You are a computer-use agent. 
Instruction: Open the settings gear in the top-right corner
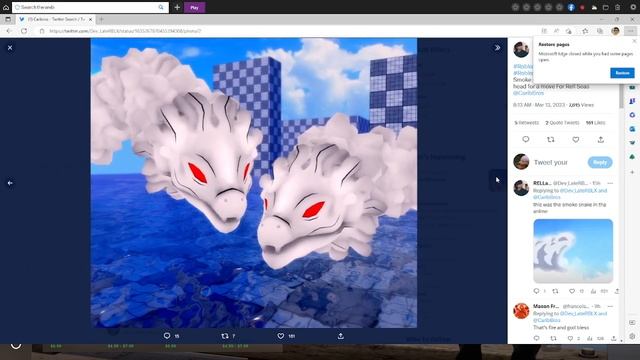click(633, 7)
